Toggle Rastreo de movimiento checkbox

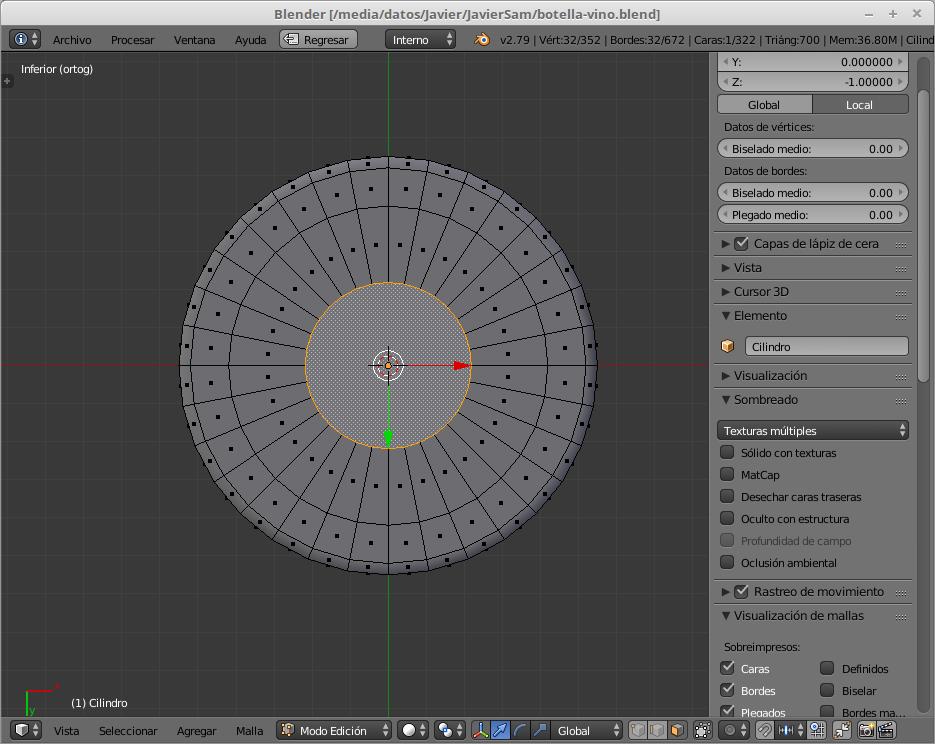(x=741, y=591)
